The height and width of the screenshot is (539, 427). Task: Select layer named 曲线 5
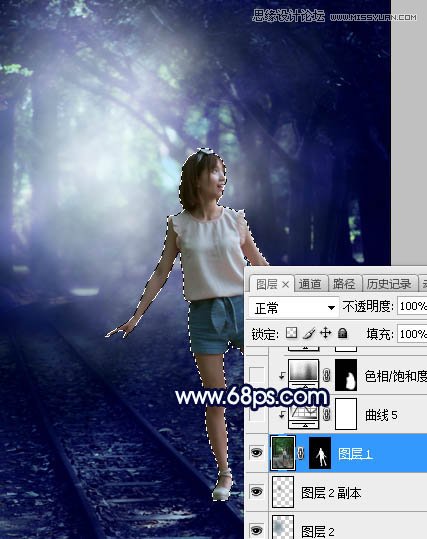coord(381,415)
